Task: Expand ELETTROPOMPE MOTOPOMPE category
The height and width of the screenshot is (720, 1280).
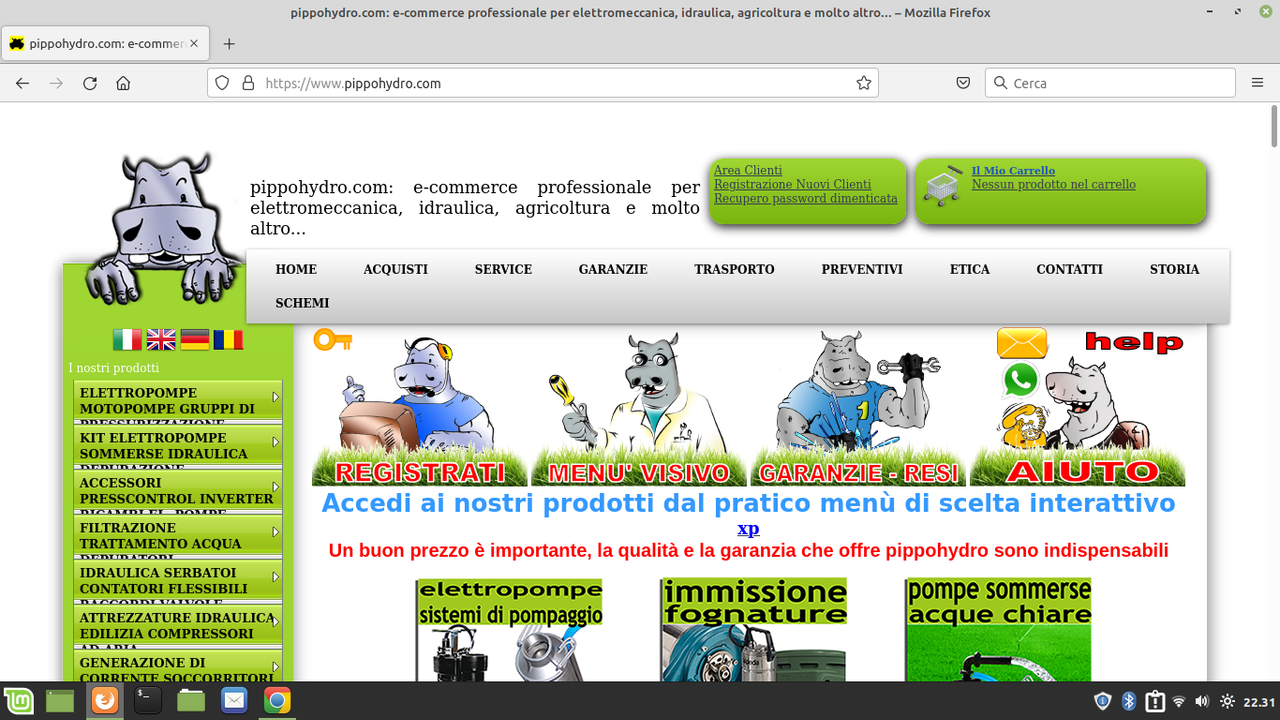Action: click(x=178, y=402)
